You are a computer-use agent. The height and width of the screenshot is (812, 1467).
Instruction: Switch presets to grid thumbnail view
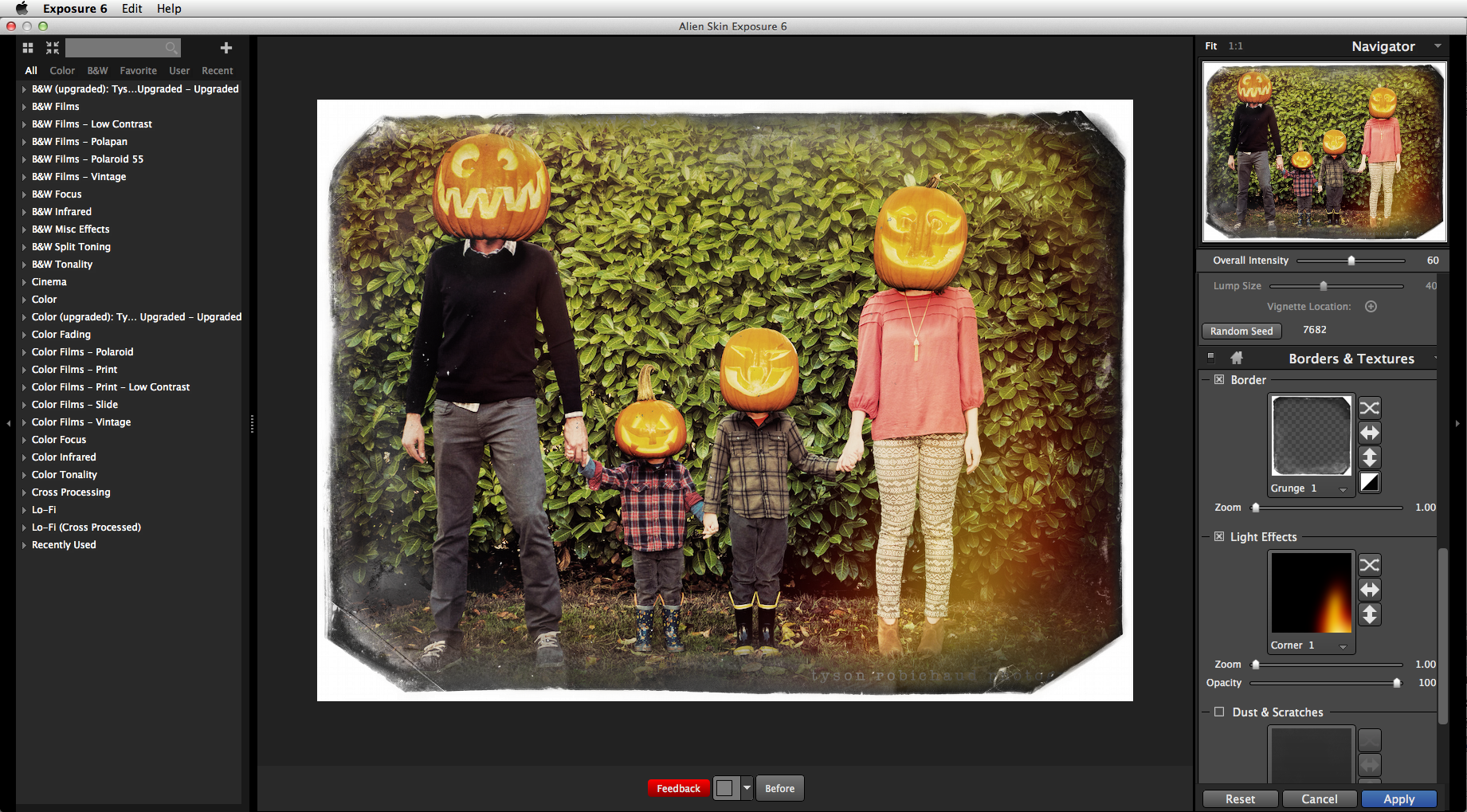(x=28, y=48)
